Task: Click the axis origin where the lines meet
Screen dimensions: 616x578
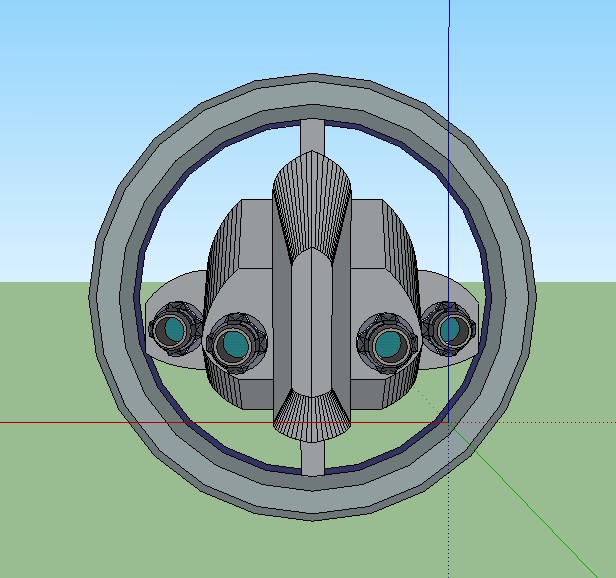Action: 448,422
